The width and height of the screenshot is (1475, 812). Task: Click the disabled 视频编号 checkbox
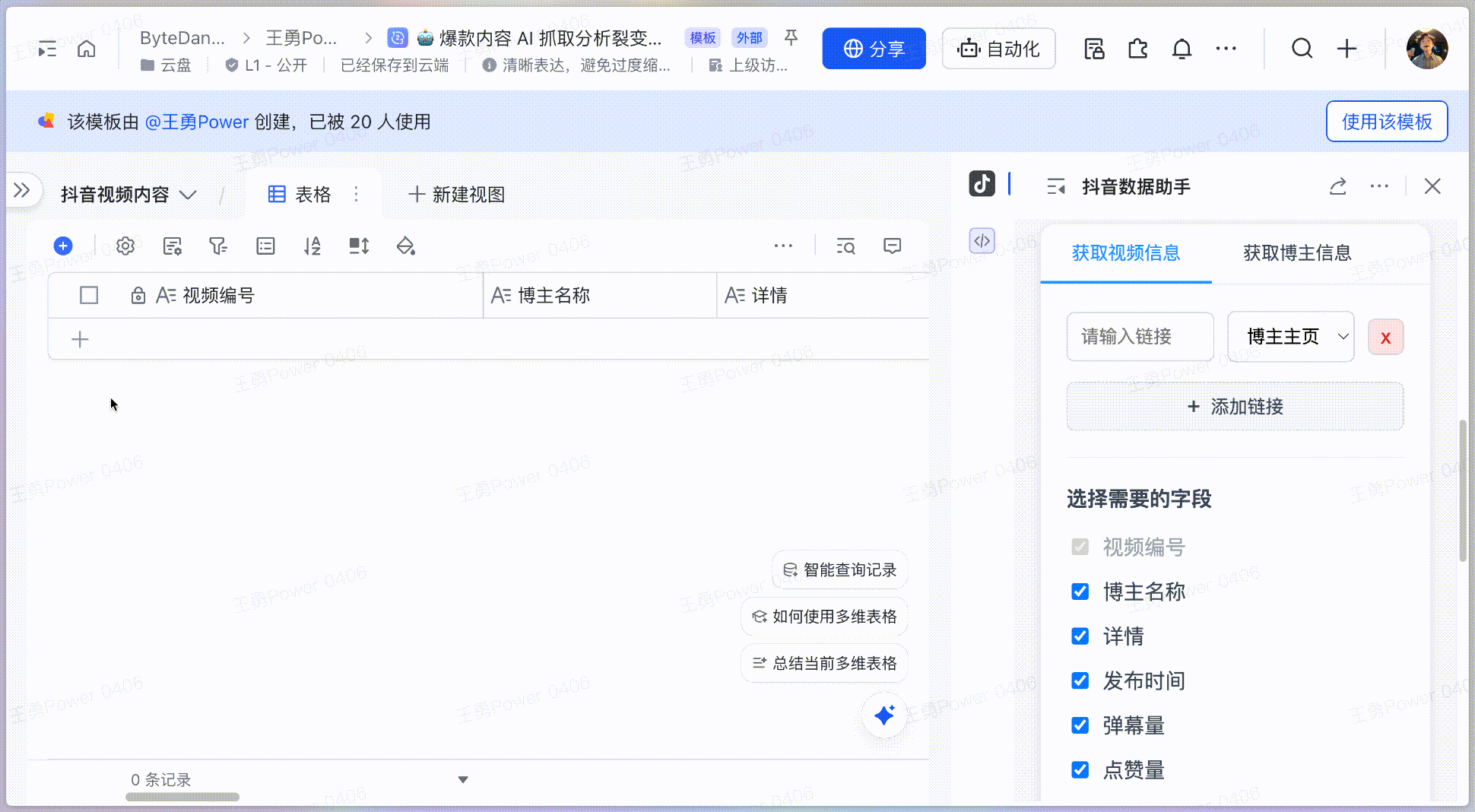tap(1080, 547)
